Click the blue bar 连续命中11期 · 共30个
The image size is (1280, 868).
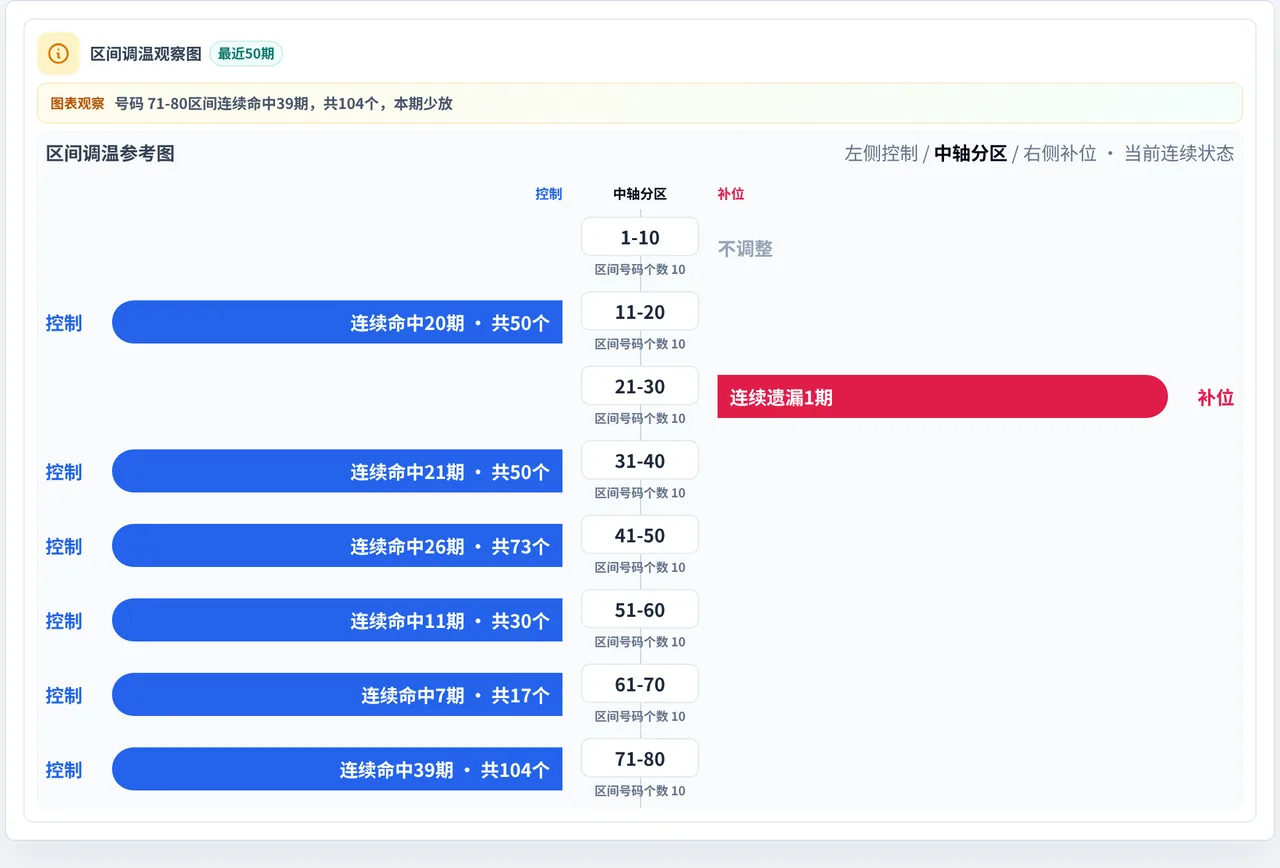tap(337, 620)
